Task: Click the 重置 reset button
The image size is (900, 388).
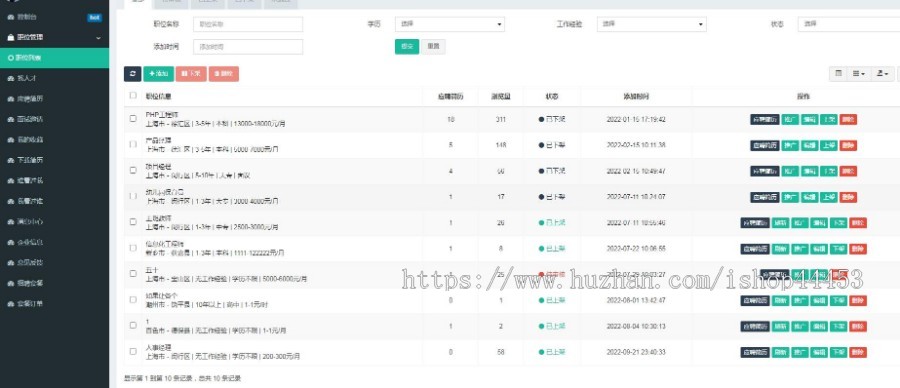Action: 433,47
